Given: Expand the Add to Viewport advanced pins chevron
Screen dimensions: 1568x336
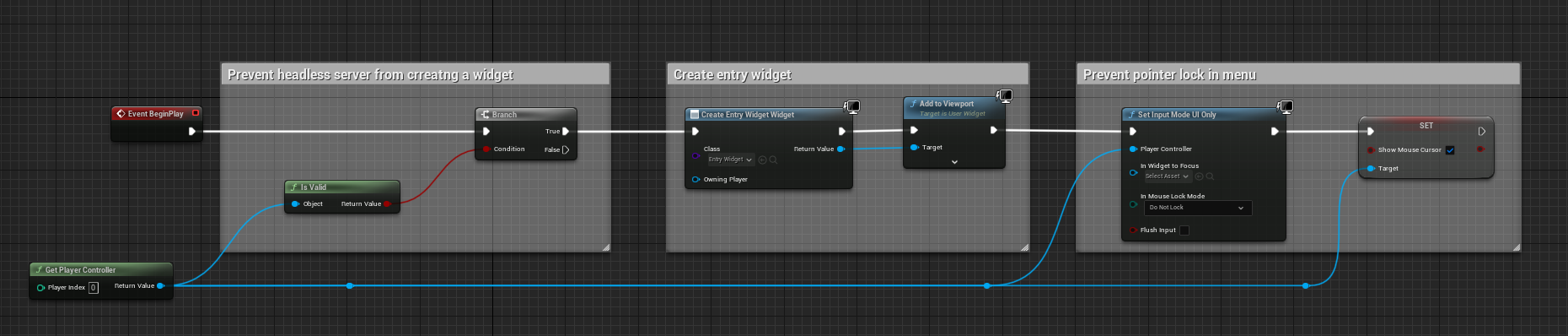Looking at the screenshot, I should [x=954, y=161].
